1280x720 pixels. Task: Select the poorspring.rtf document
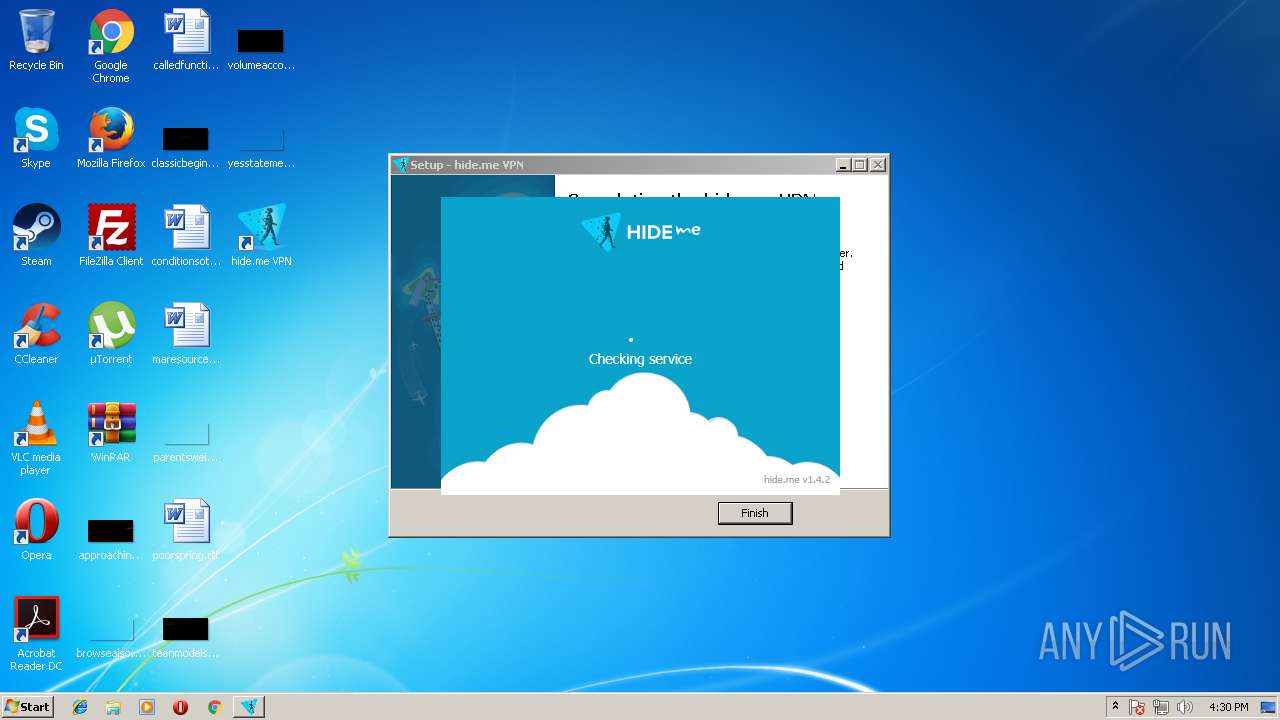[186, 530]
